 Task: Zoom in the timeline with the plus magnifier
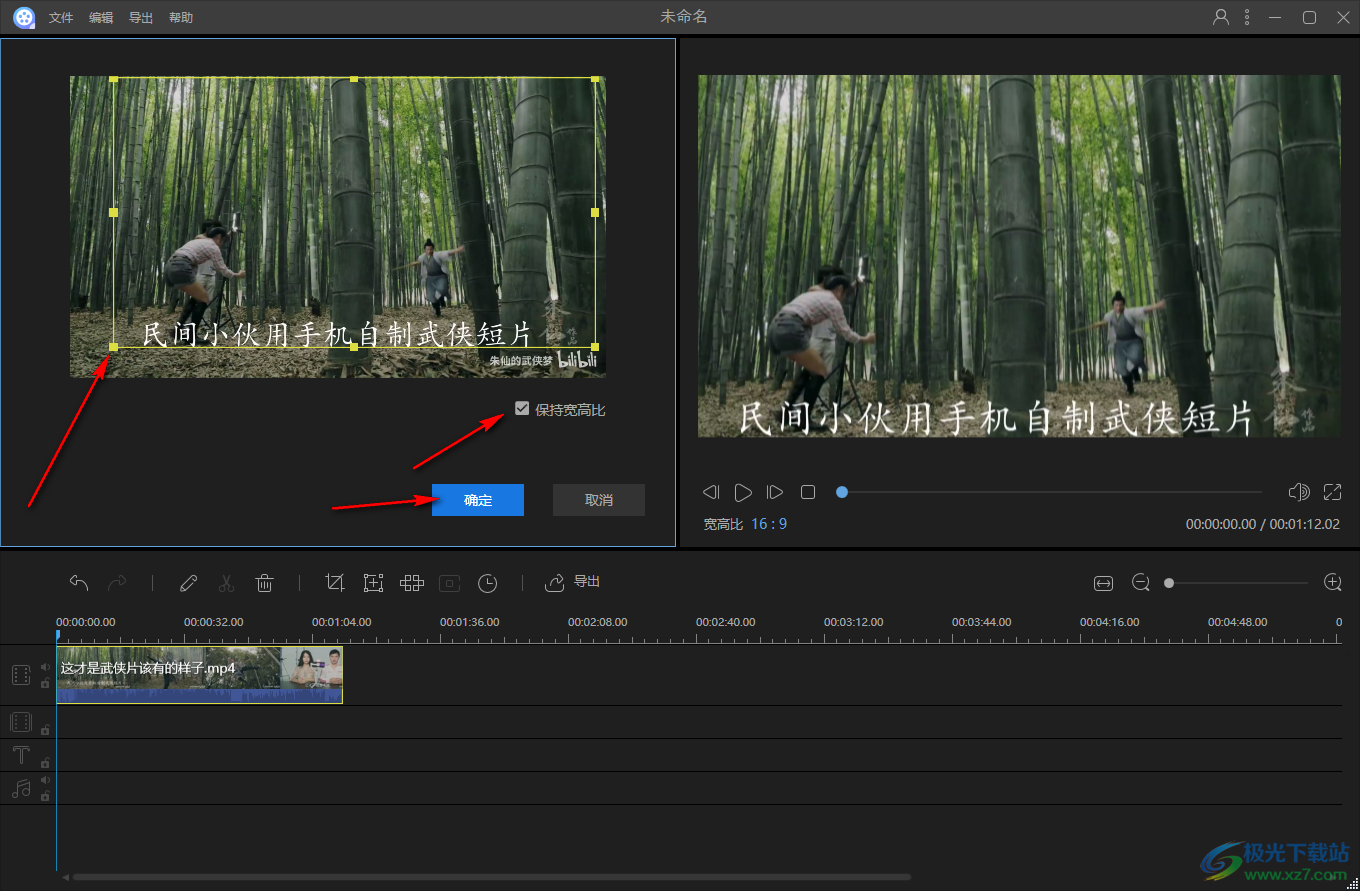(x=1332, y=583)
